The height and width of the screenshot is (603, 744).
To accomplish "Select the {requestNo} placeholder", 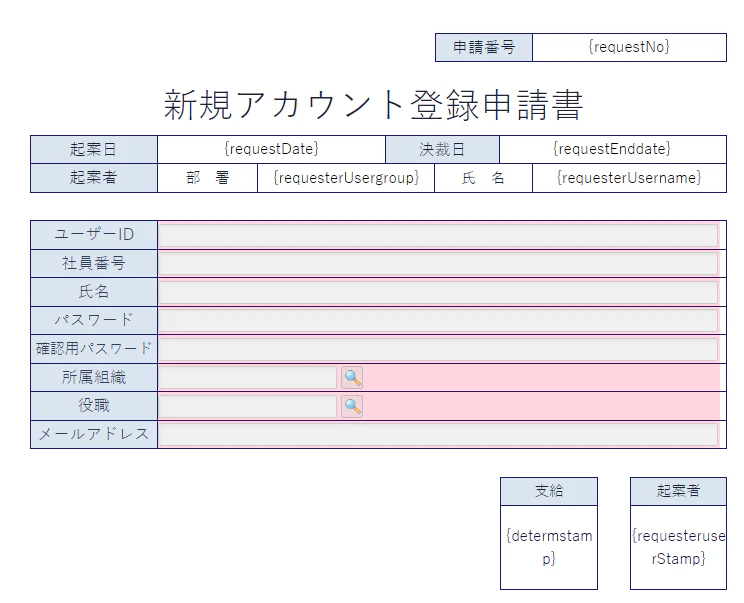I will tap(629, 47).
